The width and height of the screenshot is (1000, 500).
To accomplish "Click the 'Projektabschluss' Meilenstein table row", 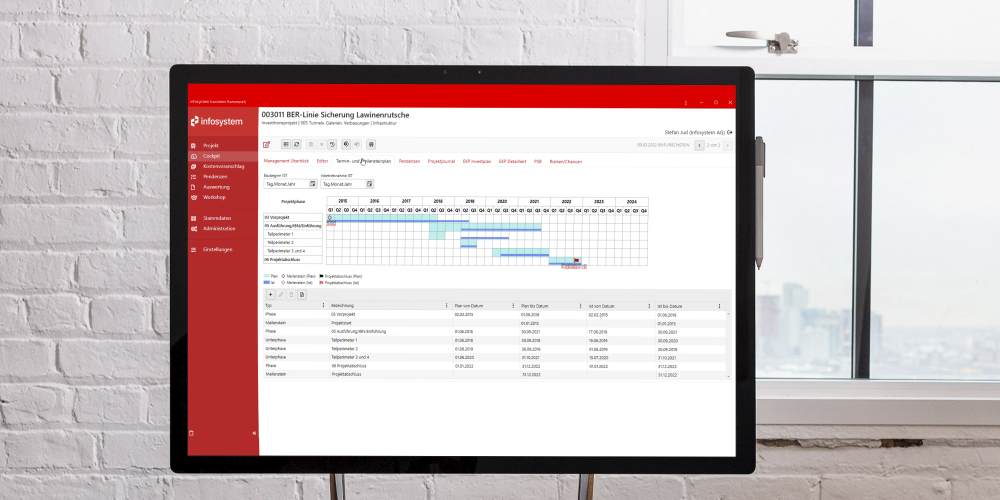I will [495, 374].
